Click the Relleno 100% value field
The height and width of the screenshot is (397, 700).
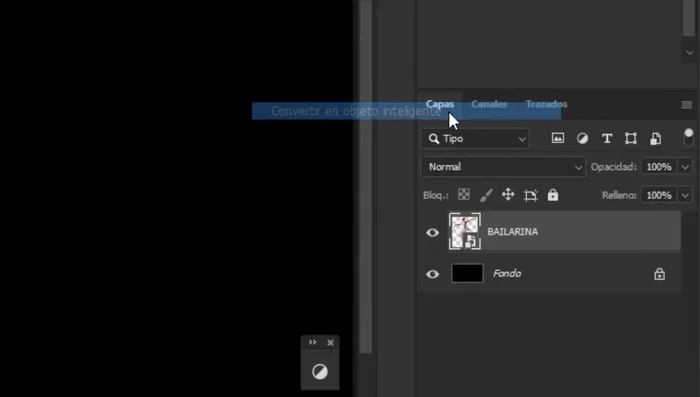pos(659,195)
